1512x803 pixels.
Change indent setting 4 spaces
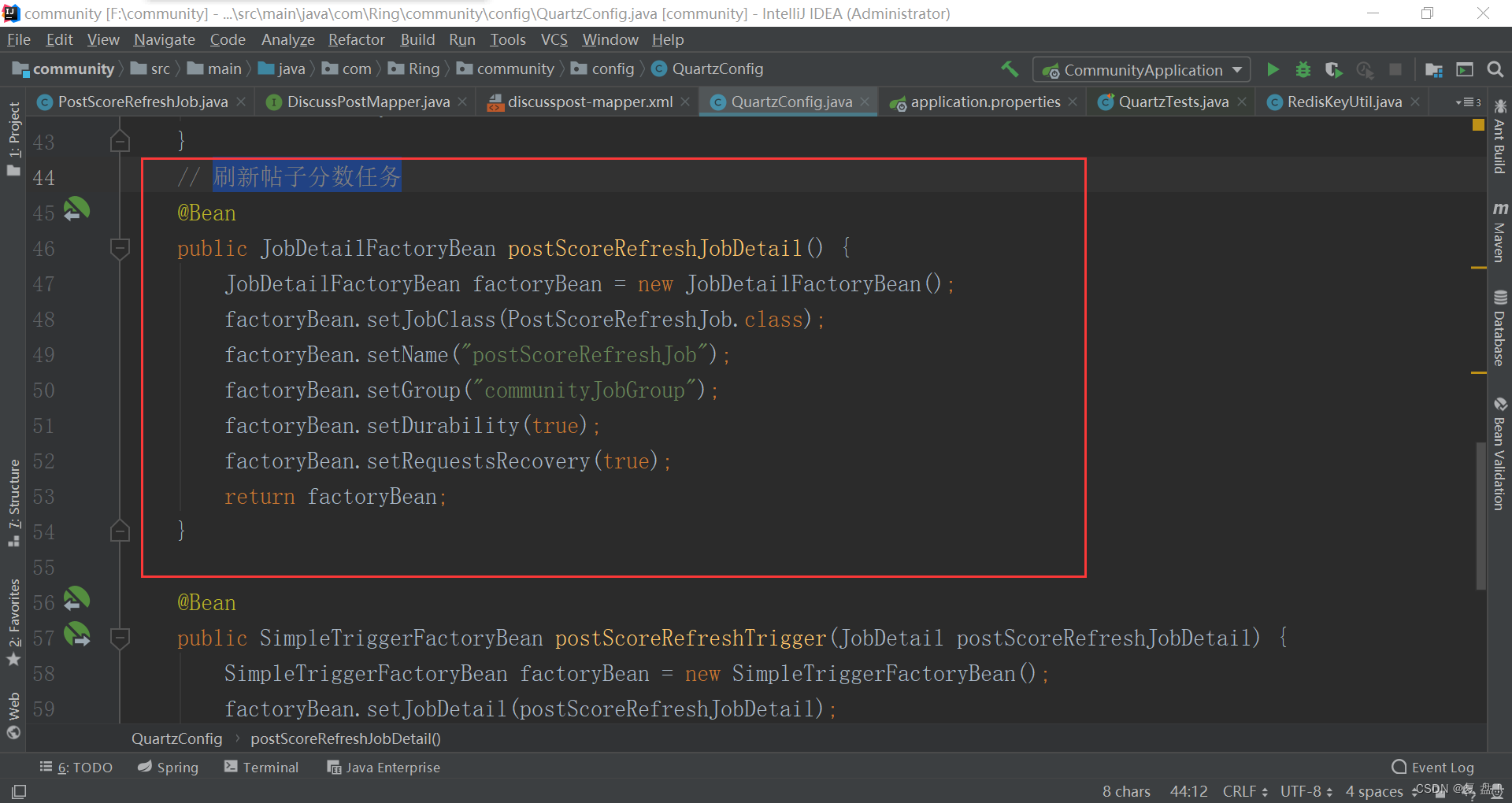tap(1374, 791)
